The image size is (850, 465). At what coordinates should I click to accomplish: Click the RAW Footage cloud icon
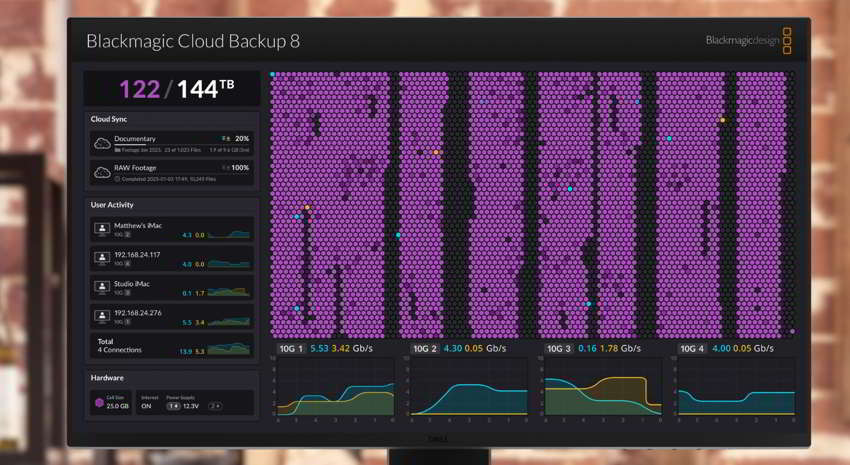102,173
